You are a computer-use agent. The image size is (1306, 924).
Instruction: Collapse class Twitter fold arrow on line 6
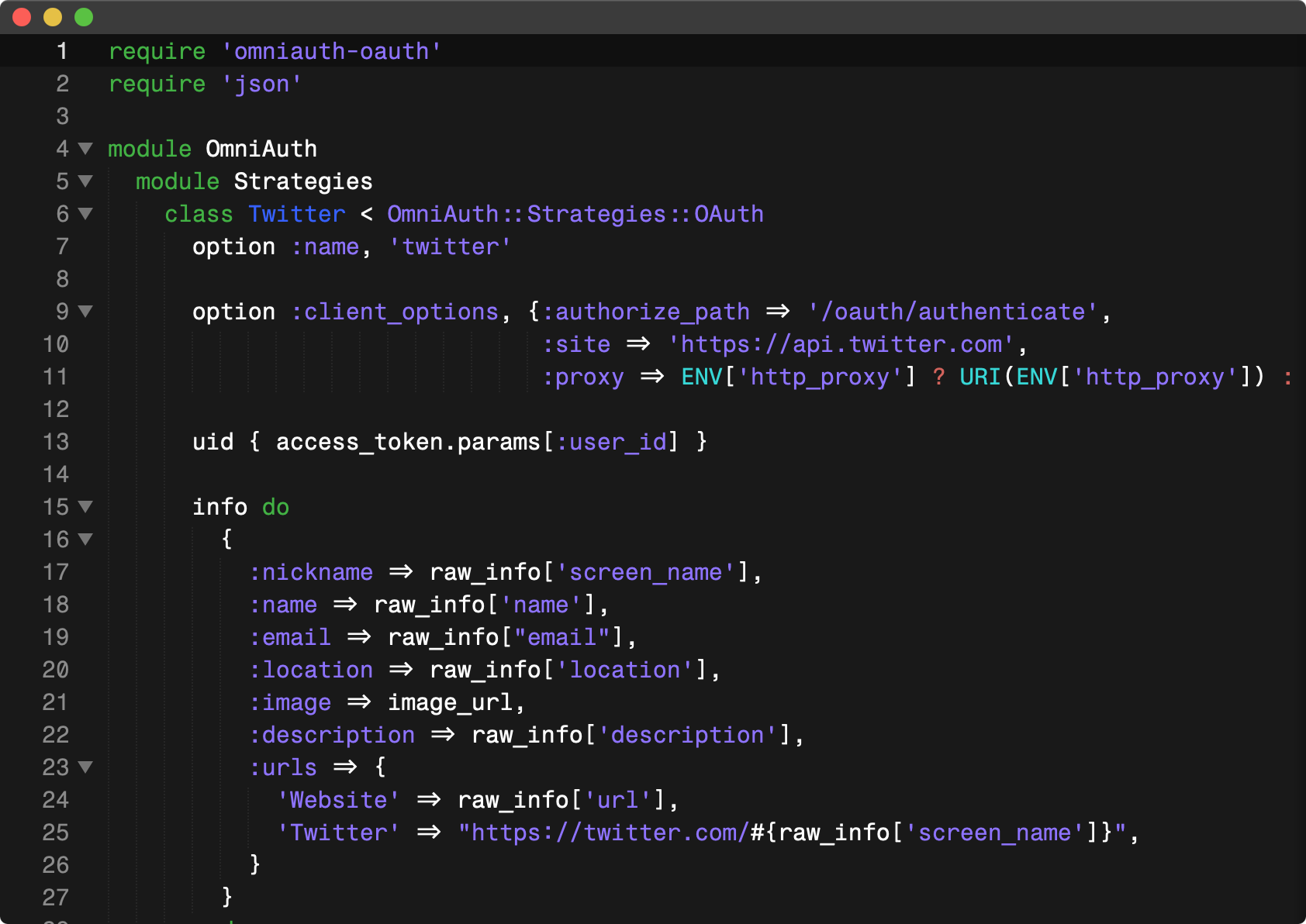85,213
